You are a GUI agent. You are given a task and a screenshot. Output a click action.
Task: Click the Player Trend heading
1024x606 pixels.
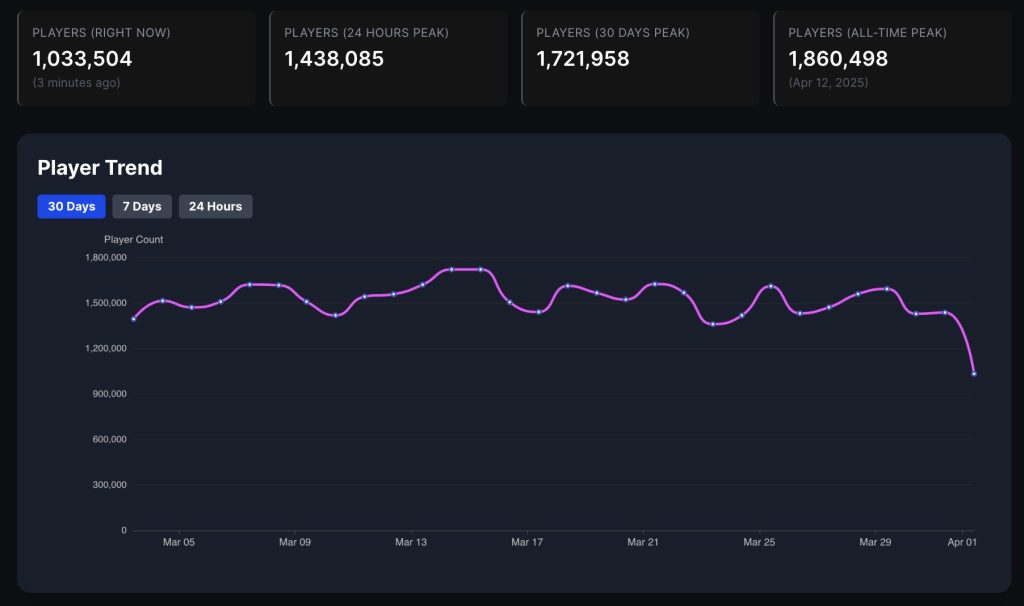(100, 168)
